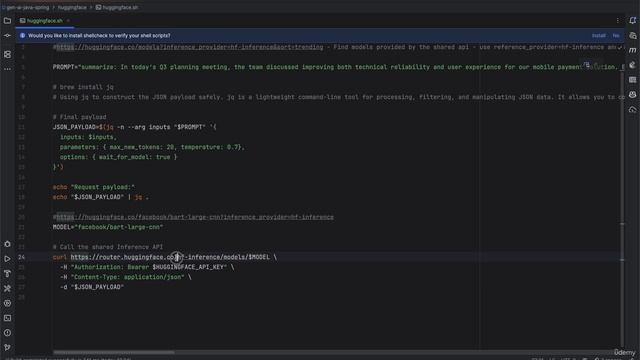Open the Database grid icon in right sidebar
This screenshot has height=360, width=640.
[633, 80]
